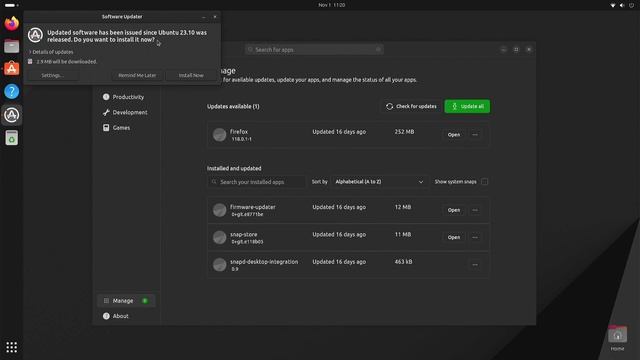The width and height of the screenshot is (640, 360).
Task: Open more options for firmware-updater row
Action: pos(475,210)
